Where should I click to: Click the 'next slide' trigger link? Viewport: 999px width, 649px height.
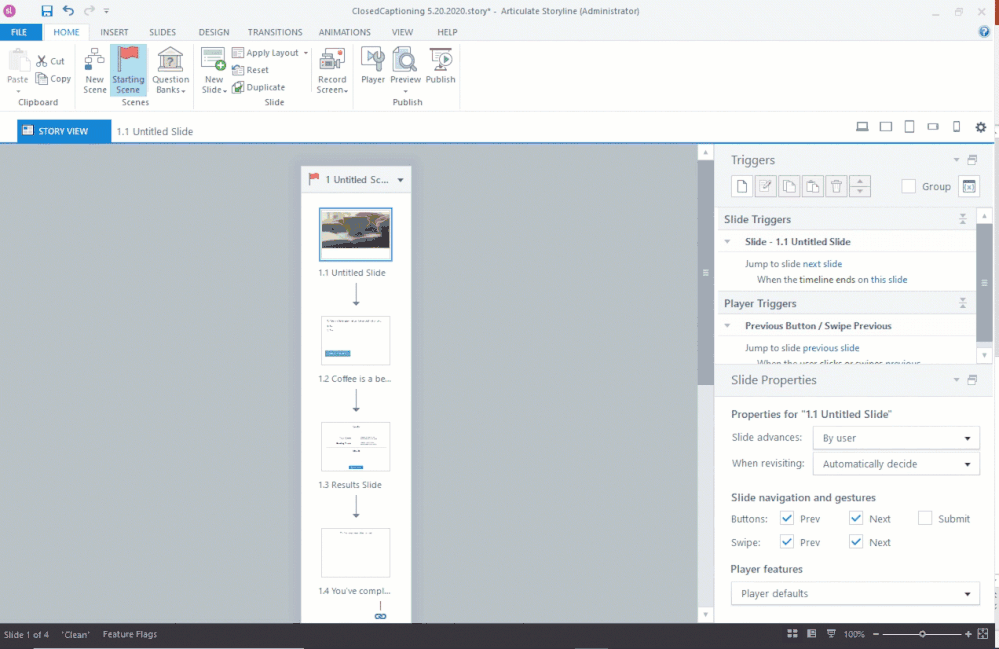(822, 264)
